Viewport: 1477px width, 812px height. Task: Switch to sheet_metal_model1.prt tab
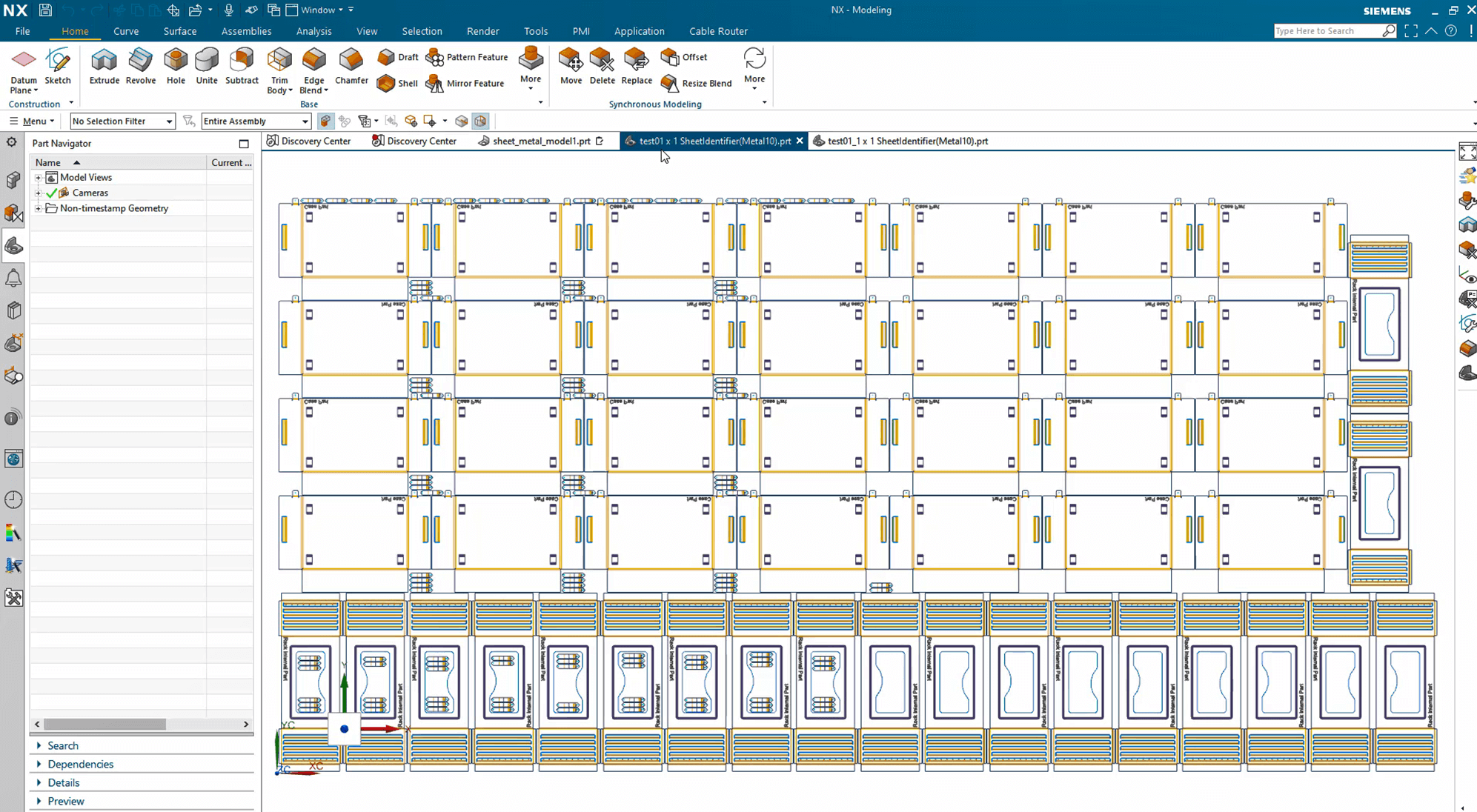tap(541, 140)
